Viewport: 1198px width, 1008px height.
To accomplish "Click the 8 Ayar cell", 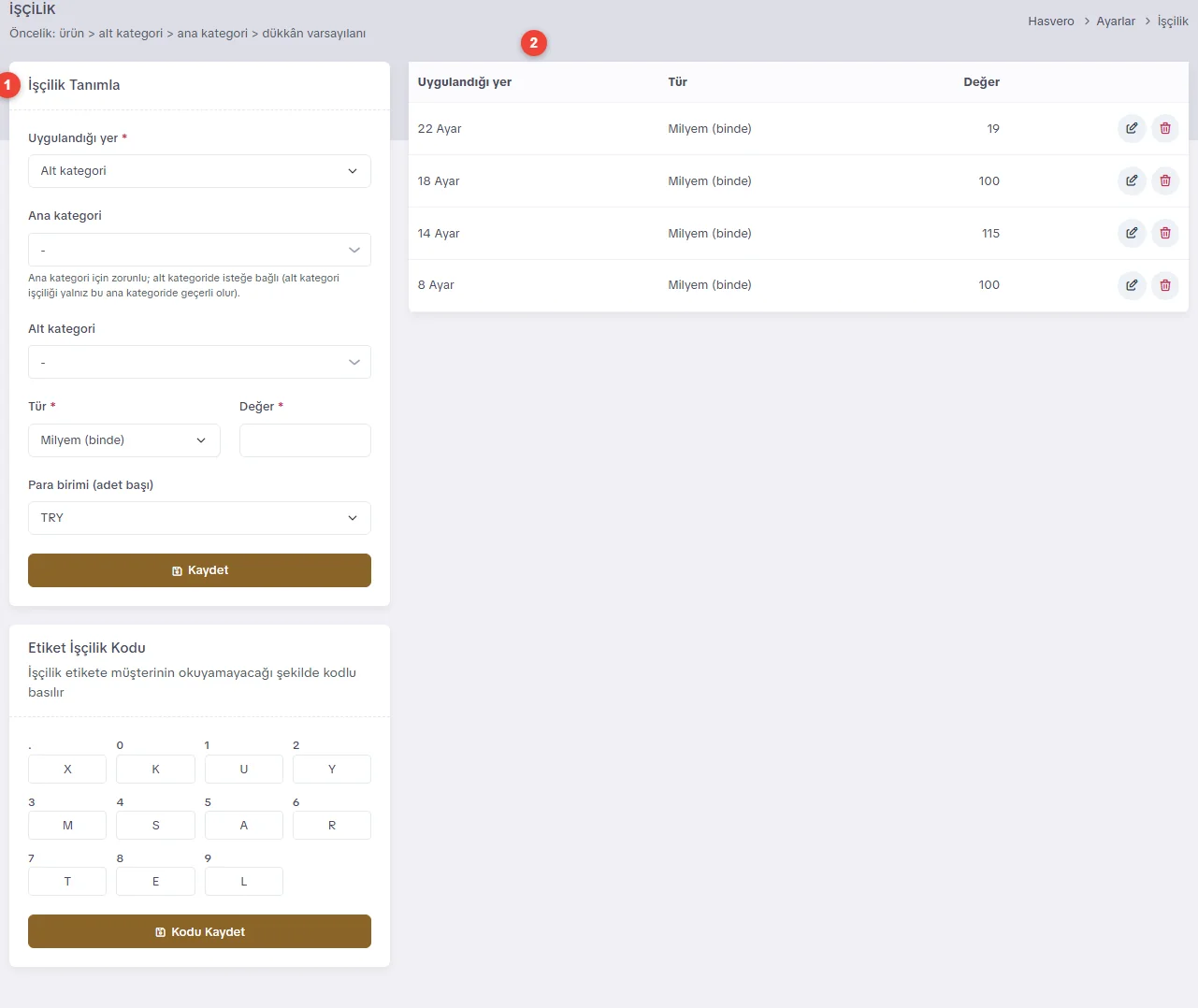I will 436,285.
